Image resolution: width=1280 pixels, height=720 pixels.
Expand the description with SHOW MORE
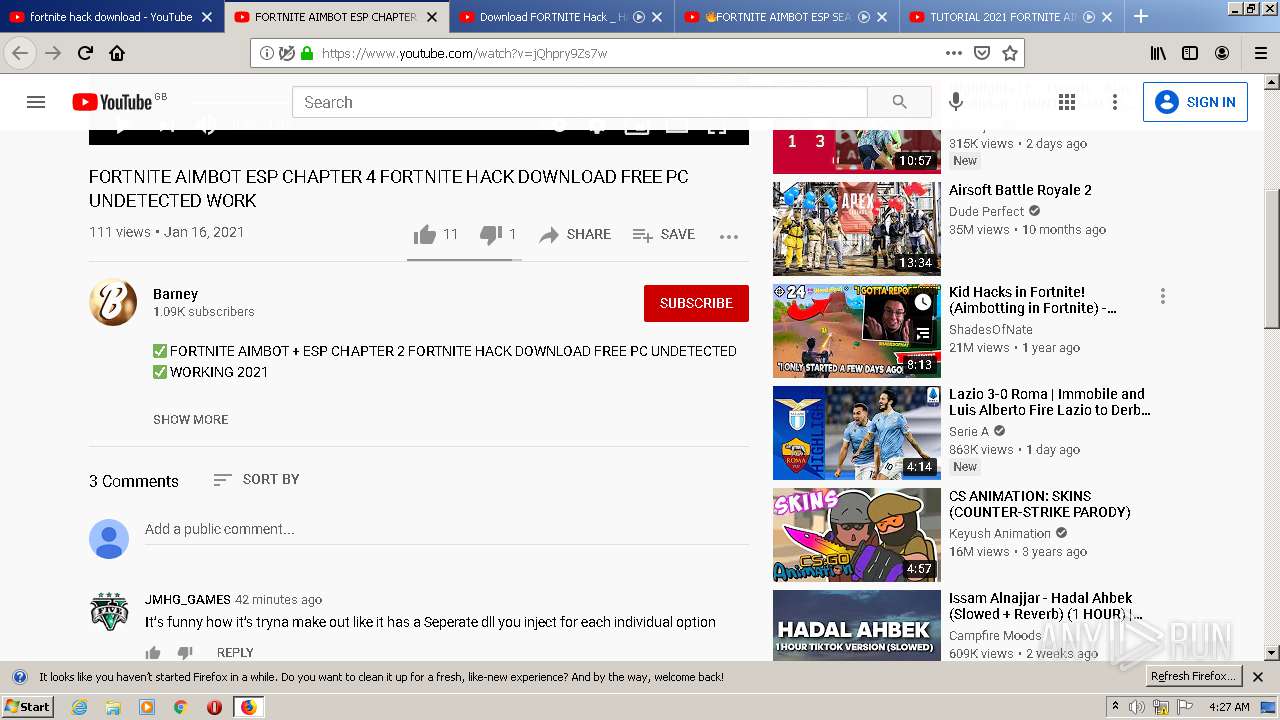[190, 419]
